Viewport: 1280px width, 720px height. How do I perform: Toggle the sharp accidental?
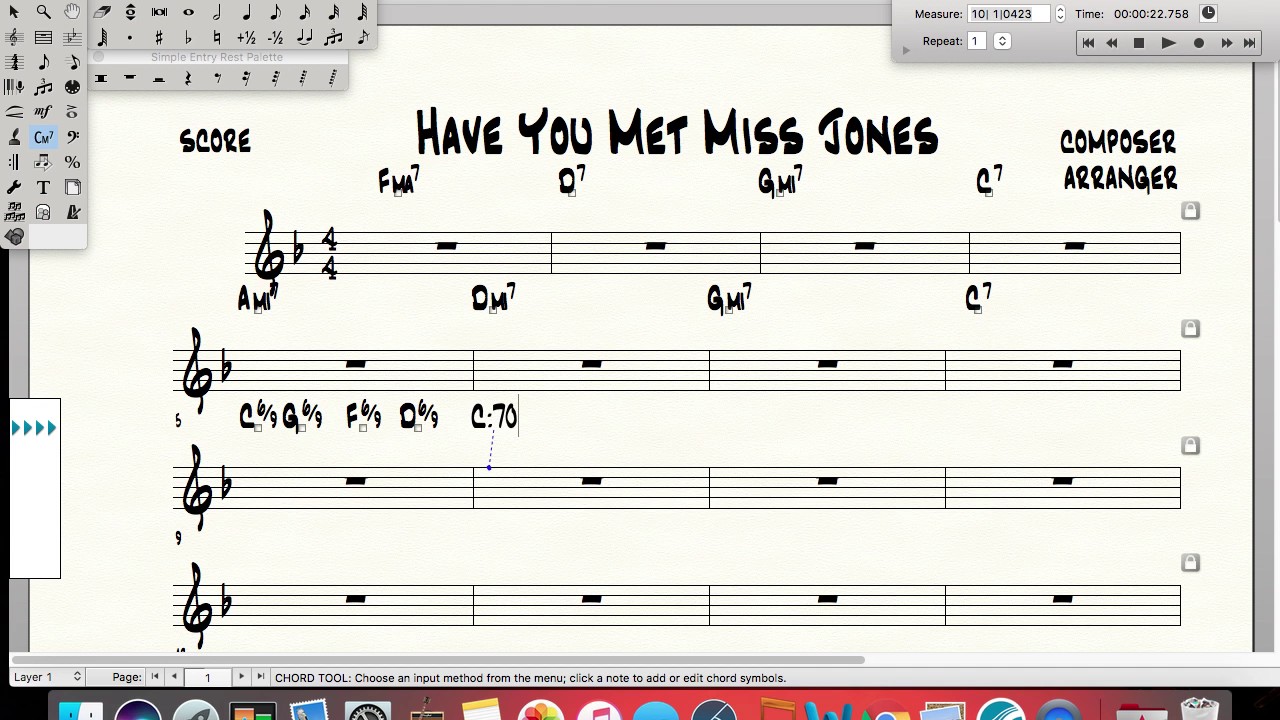(159, 37)
